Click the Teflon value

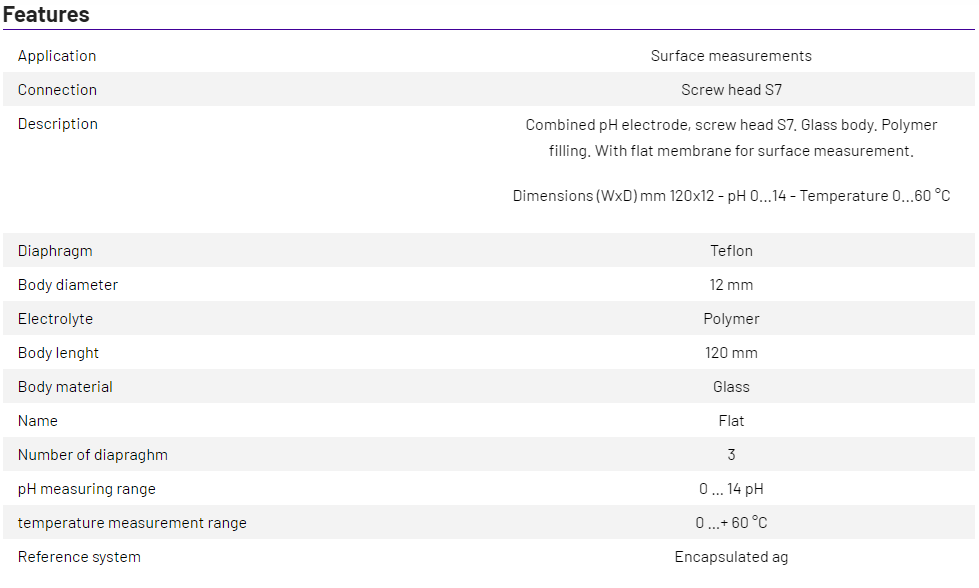coord(731,251)
